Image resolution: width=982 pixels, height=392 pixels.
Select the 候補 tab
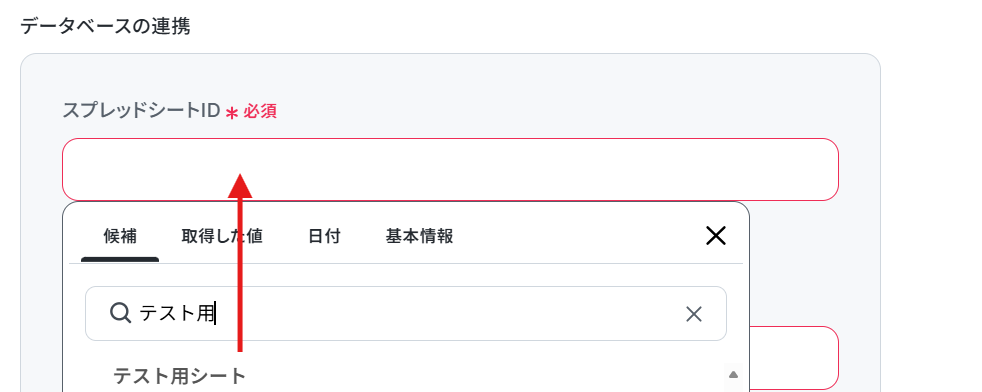120,236
